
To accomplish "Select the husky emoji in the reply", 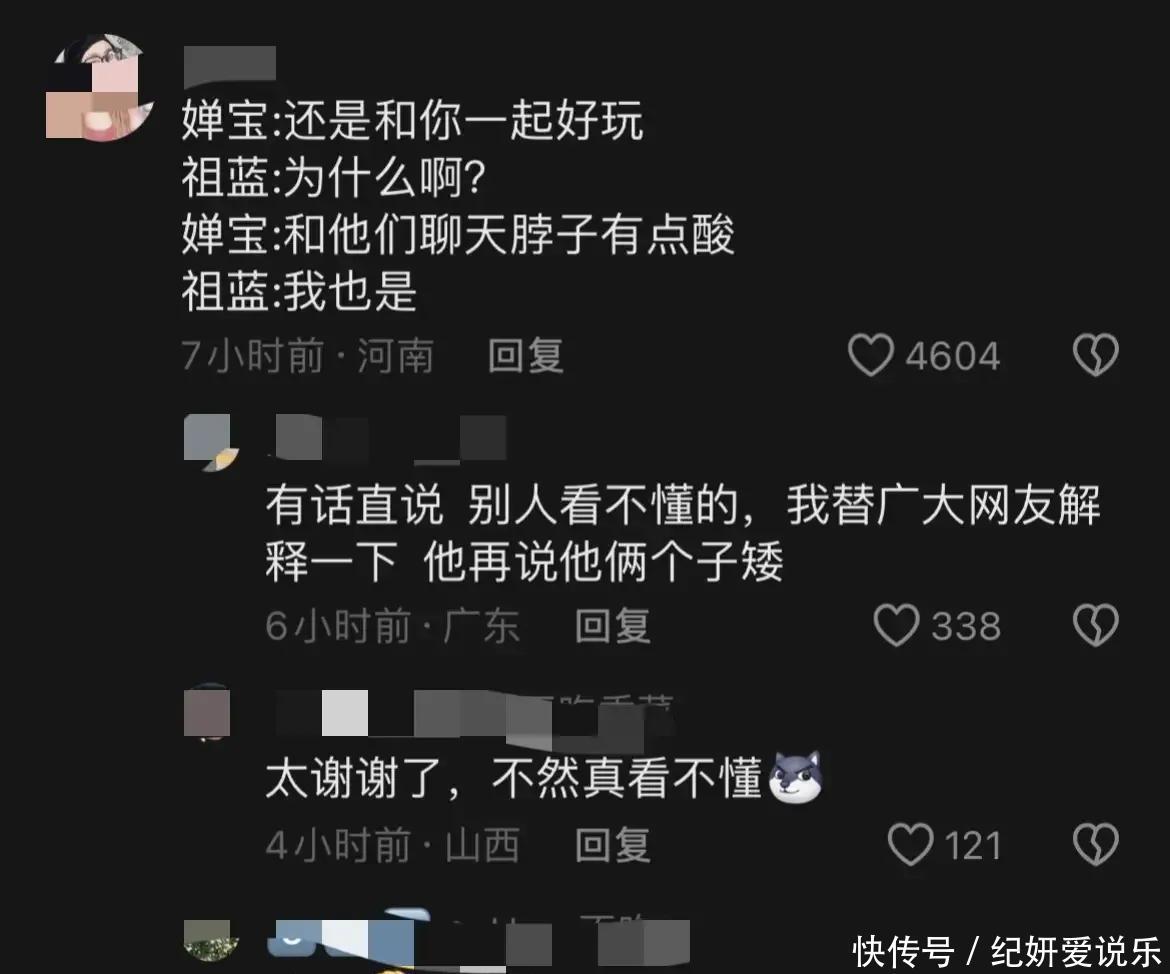I will pyautogui.click(x=795, y=777).
